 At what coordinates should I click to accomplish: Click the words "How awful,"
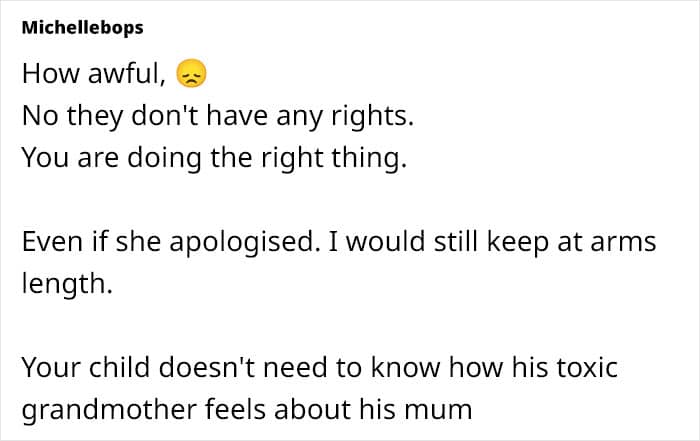pos(95,74)
